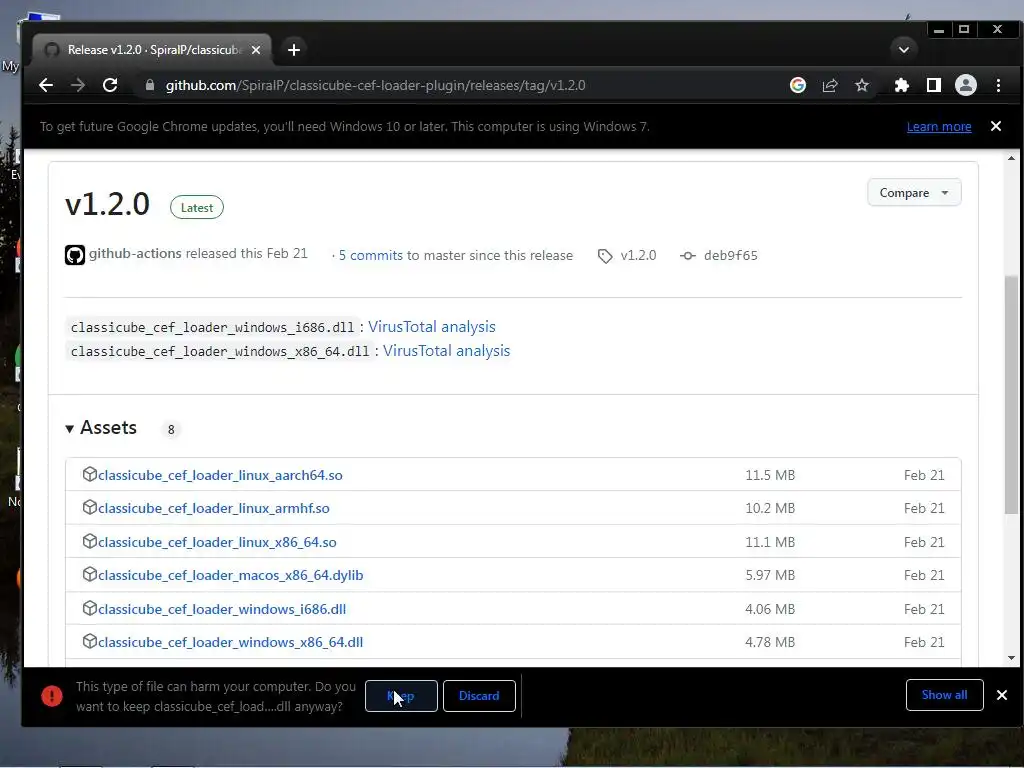Image resolution: width=1024 pixels, height=768 pixels.
Task: Download classicube_cef_loader_linux_armhf.so
Action: click(x=214, y=508)
